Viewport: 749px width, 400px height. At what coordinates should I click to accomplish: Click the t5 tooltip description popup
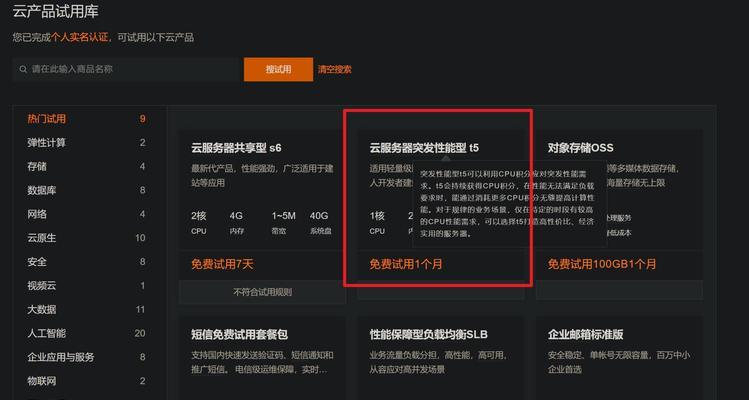click(510, 204)
